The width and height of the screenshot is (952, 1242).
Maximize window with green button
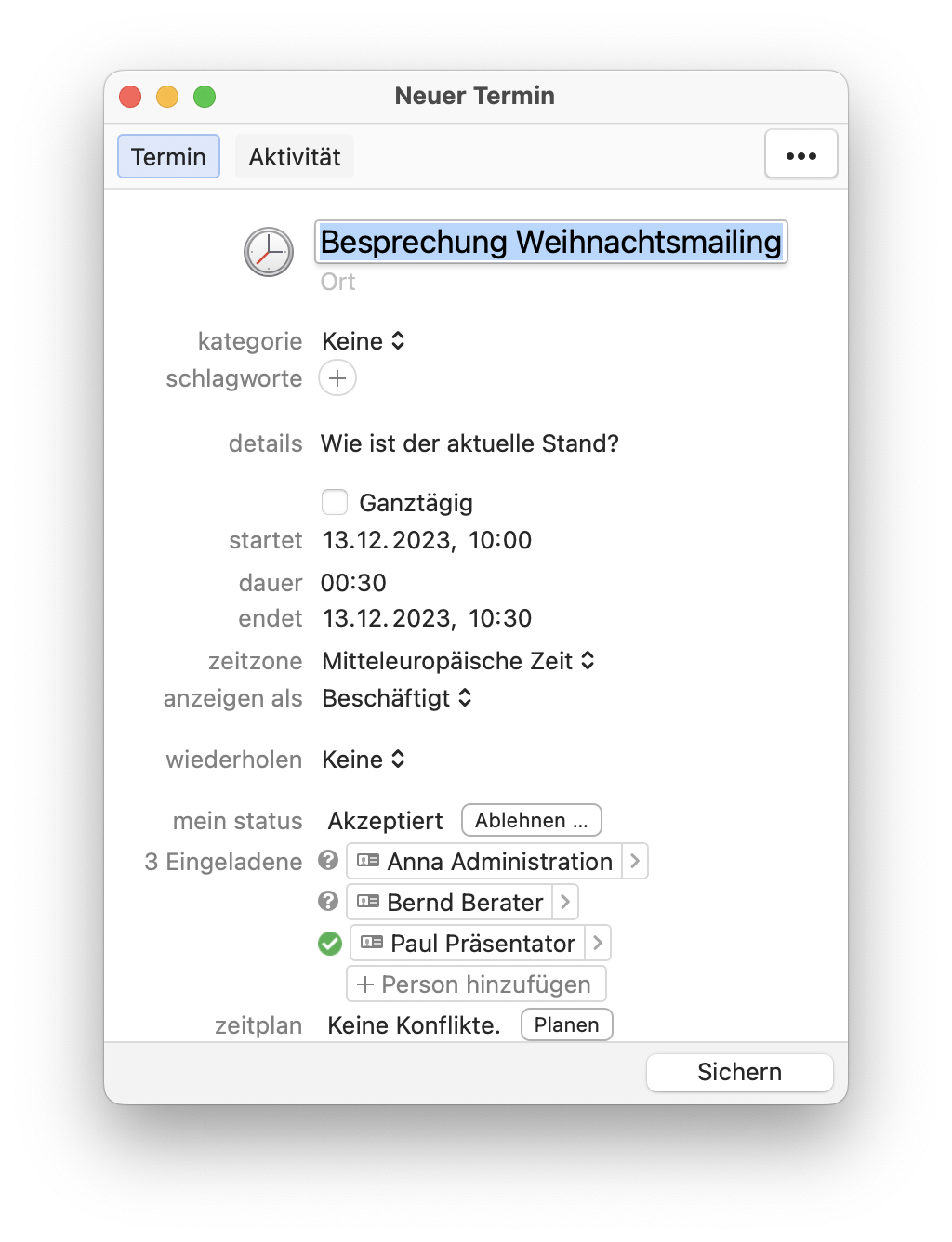205,97
